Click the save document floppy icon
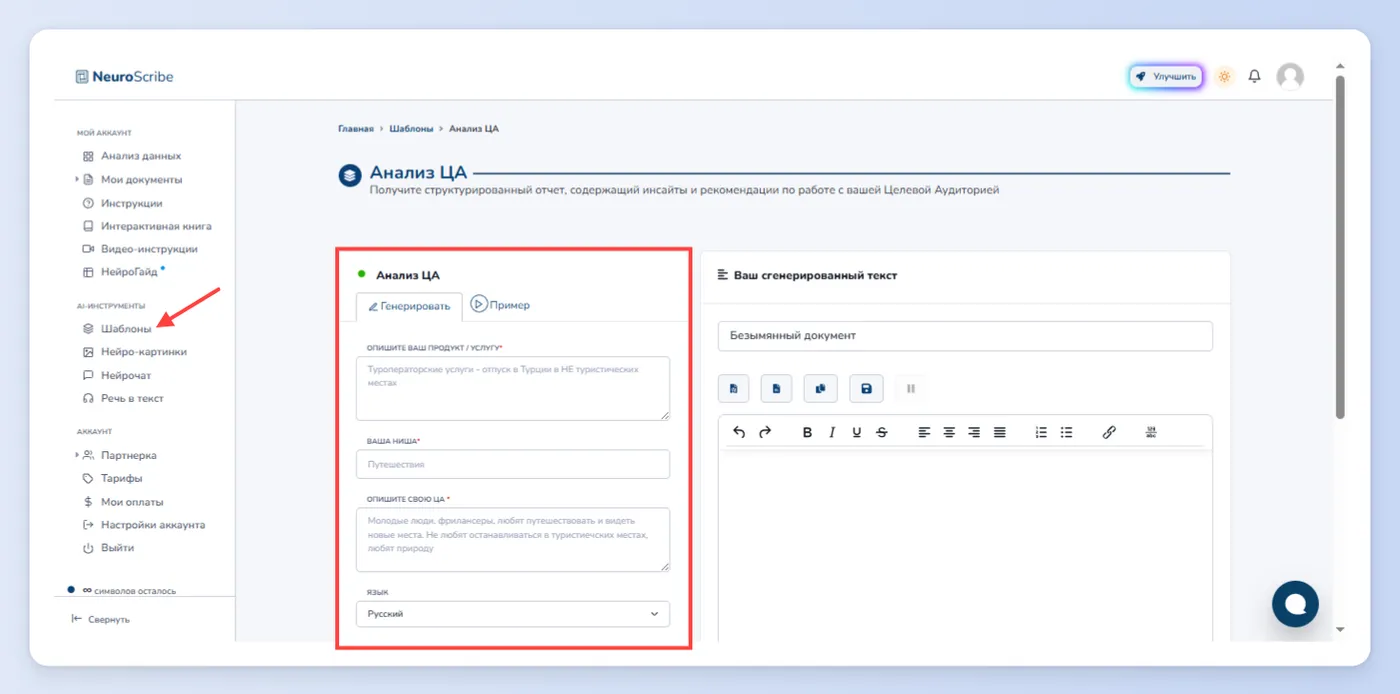 point(866,388)
